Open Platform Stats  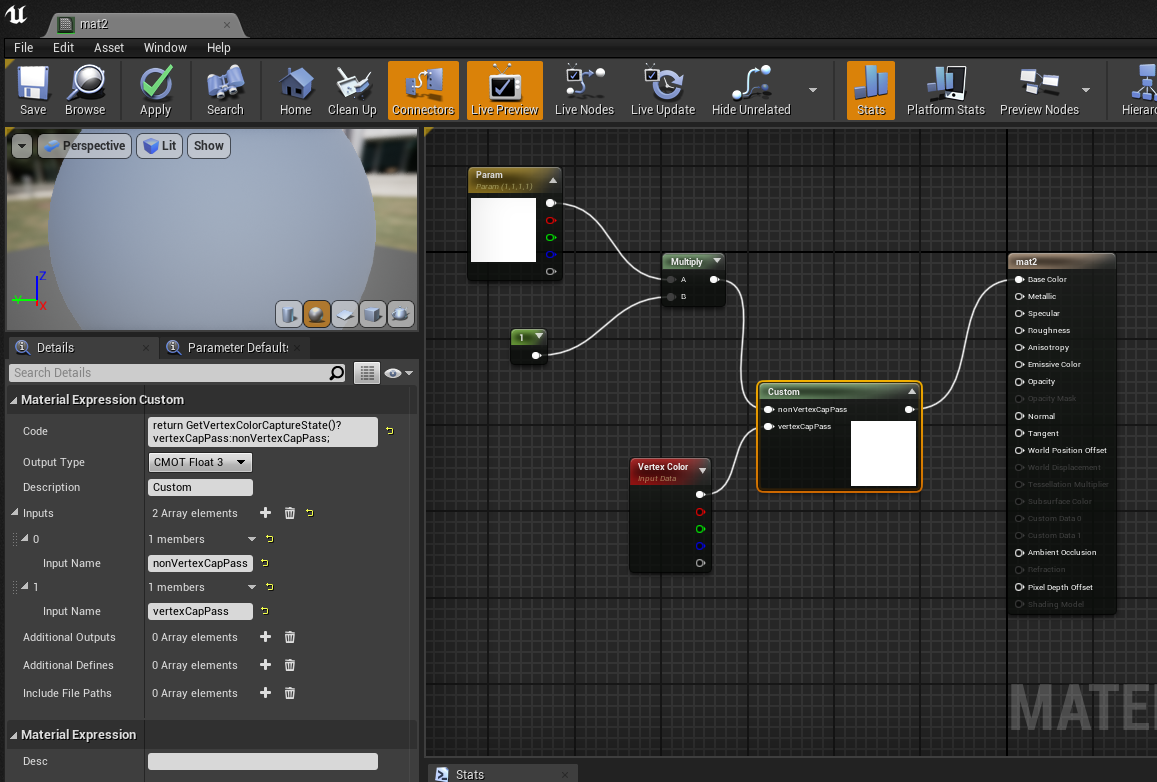[944, 89]
